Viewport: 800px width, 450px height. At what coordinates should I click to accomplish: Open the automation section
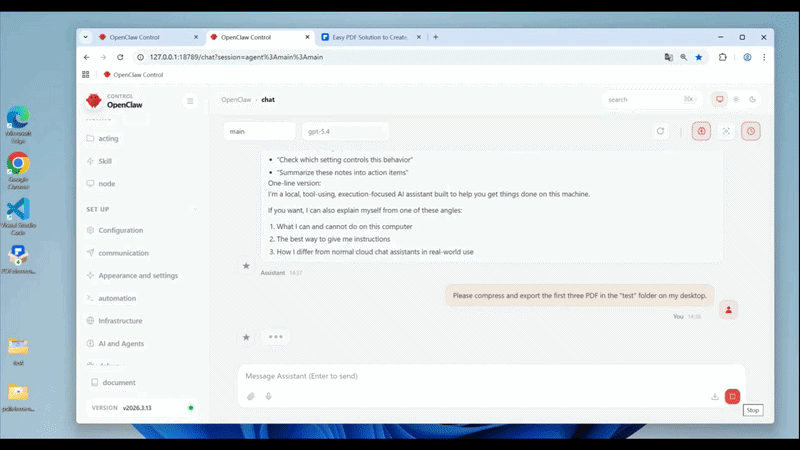coord(117,298)
